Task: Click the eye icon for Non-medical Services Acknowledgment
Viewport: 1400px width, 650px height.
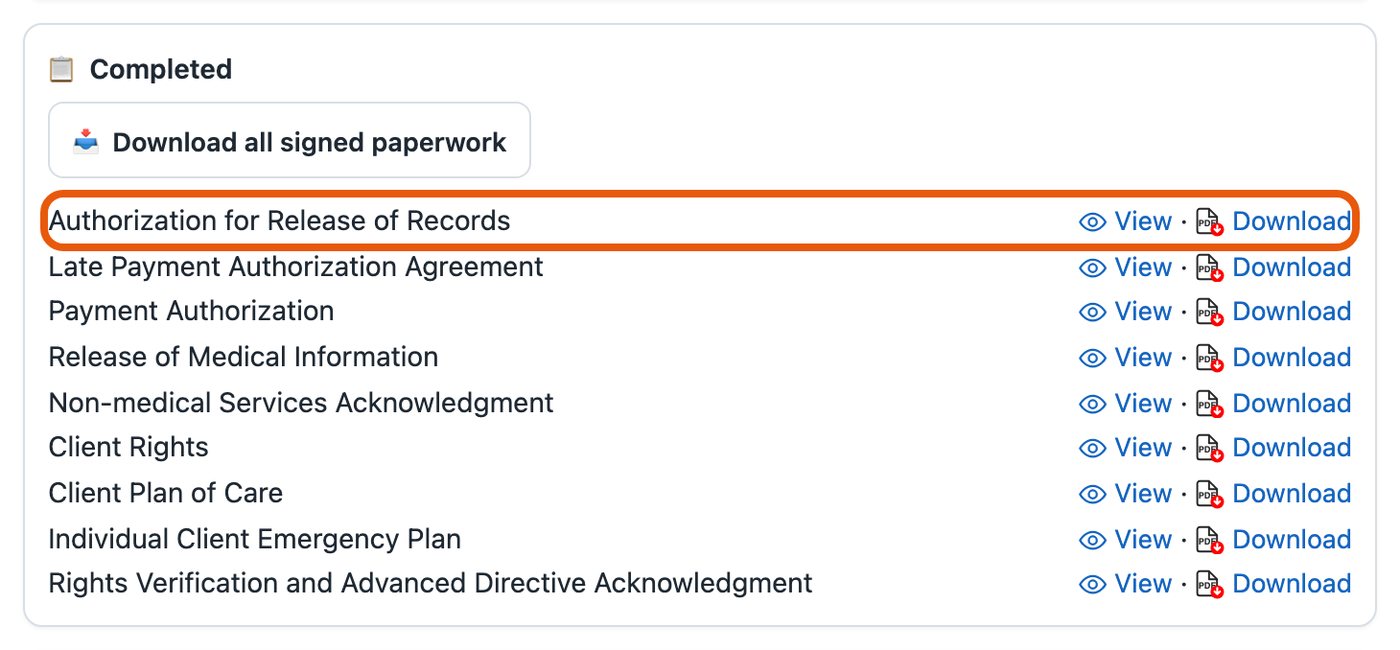Action: (x=1093, y=404)
